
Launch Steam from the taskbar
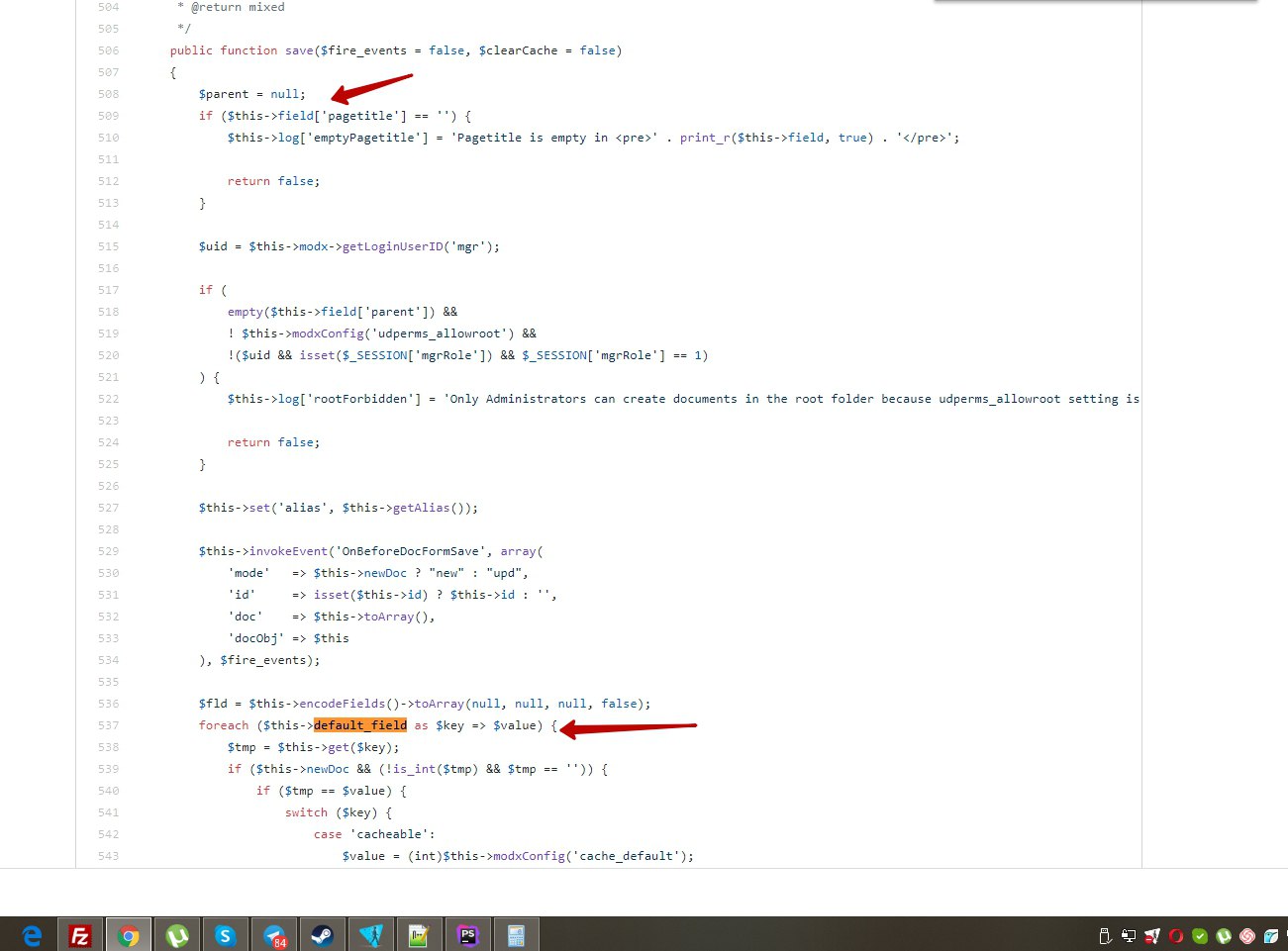(x=323, y=935)
